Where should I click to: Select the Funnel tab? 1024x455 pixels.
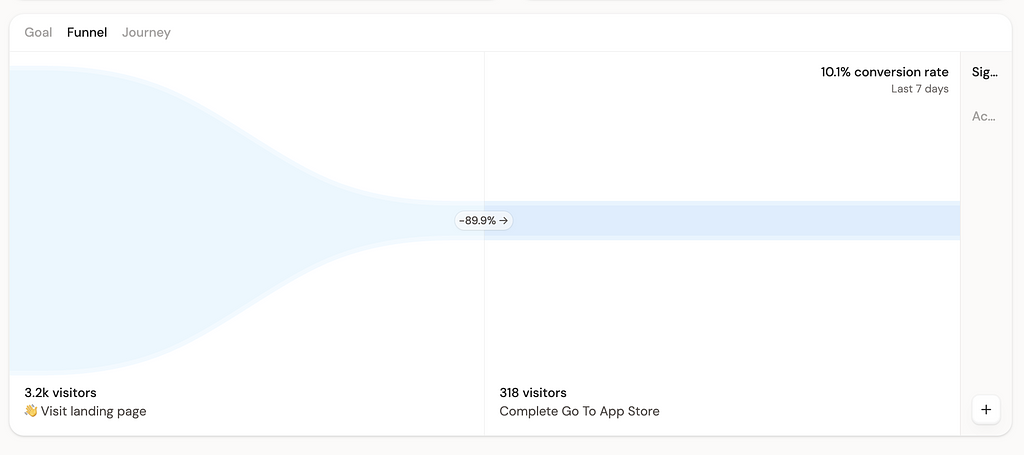(x=87, y=32)
